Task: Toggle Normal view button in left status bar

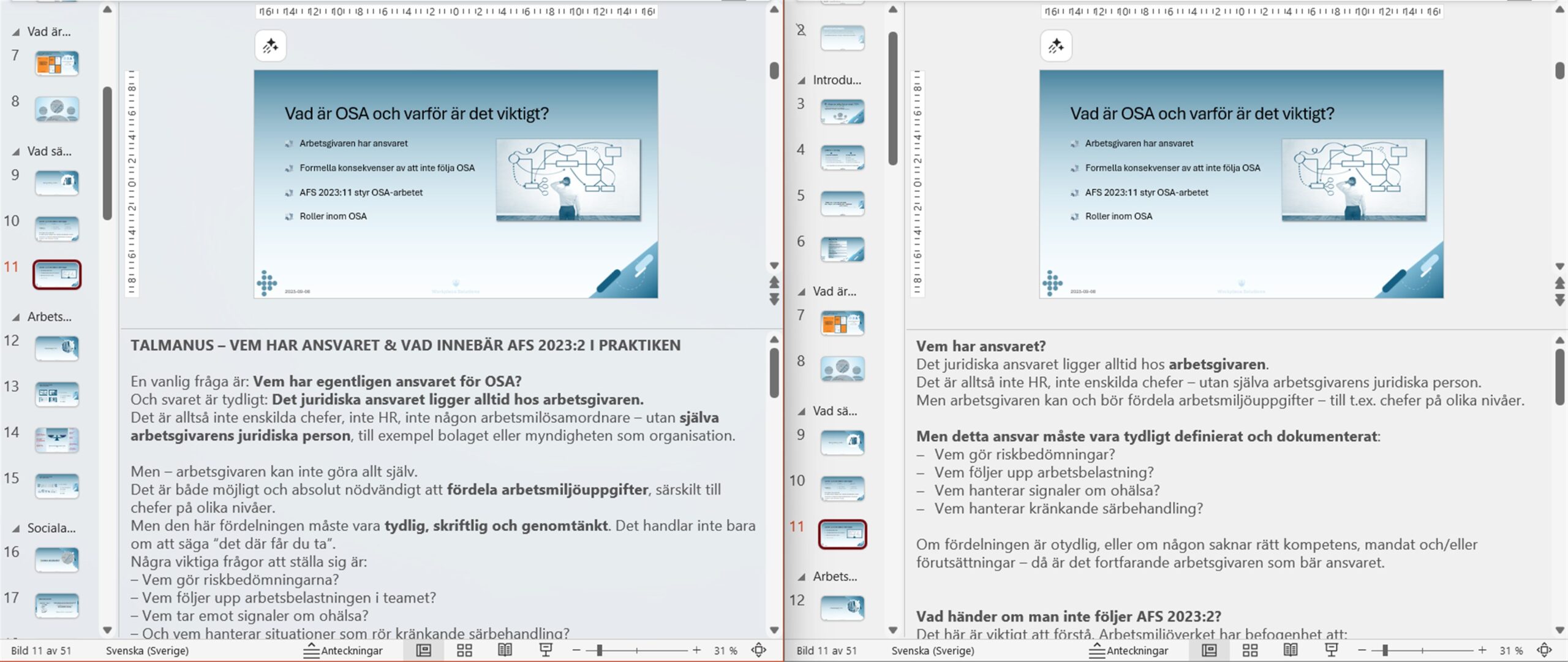Action: pyautogui.click(x=424, y=650)
